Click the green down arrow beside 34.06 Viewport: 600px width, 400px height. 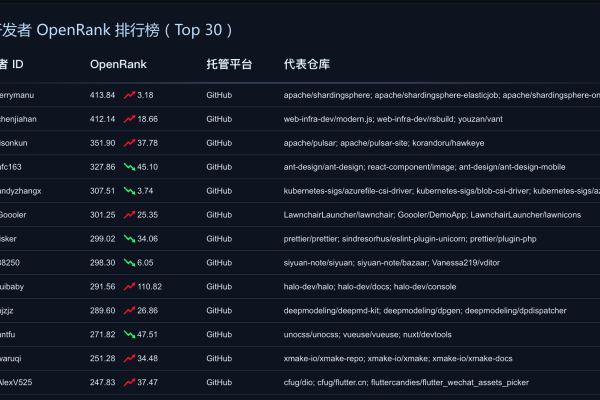(x=129, y=238)
